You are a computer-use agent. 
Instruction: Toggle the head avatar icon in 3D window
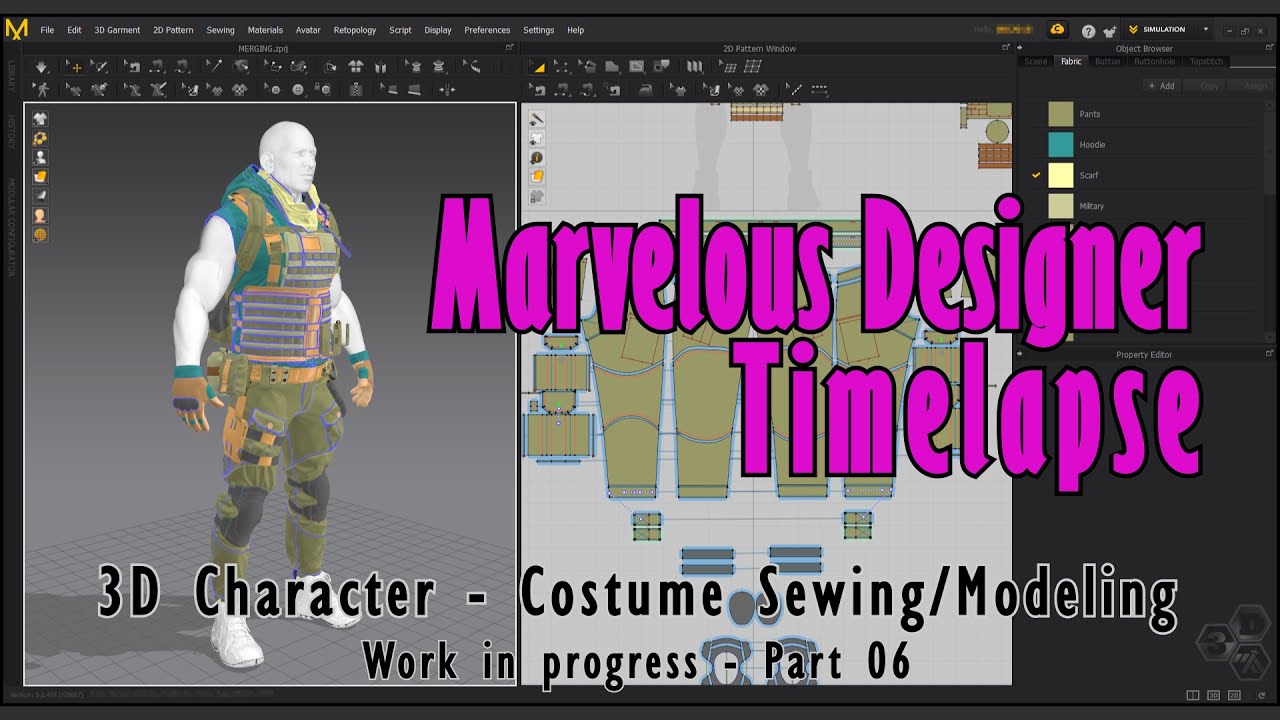[40, 215]
